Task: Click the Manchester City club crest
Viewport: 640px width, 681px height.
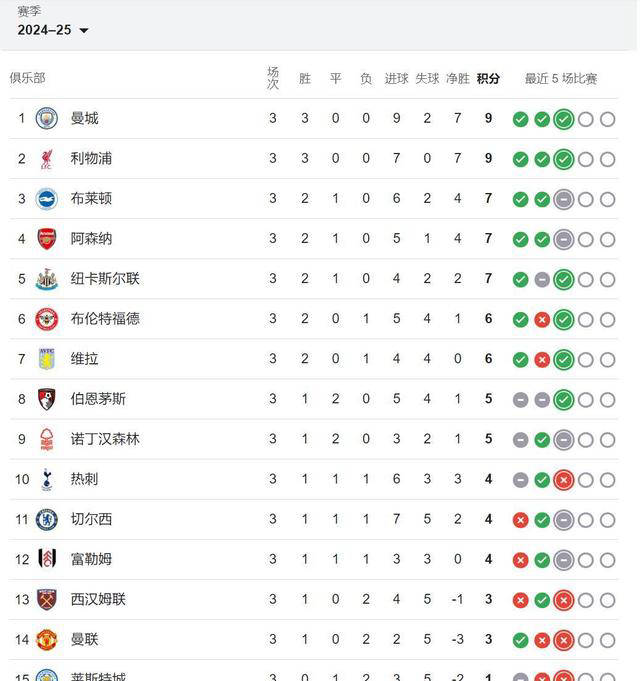Action: click(46, 118)
